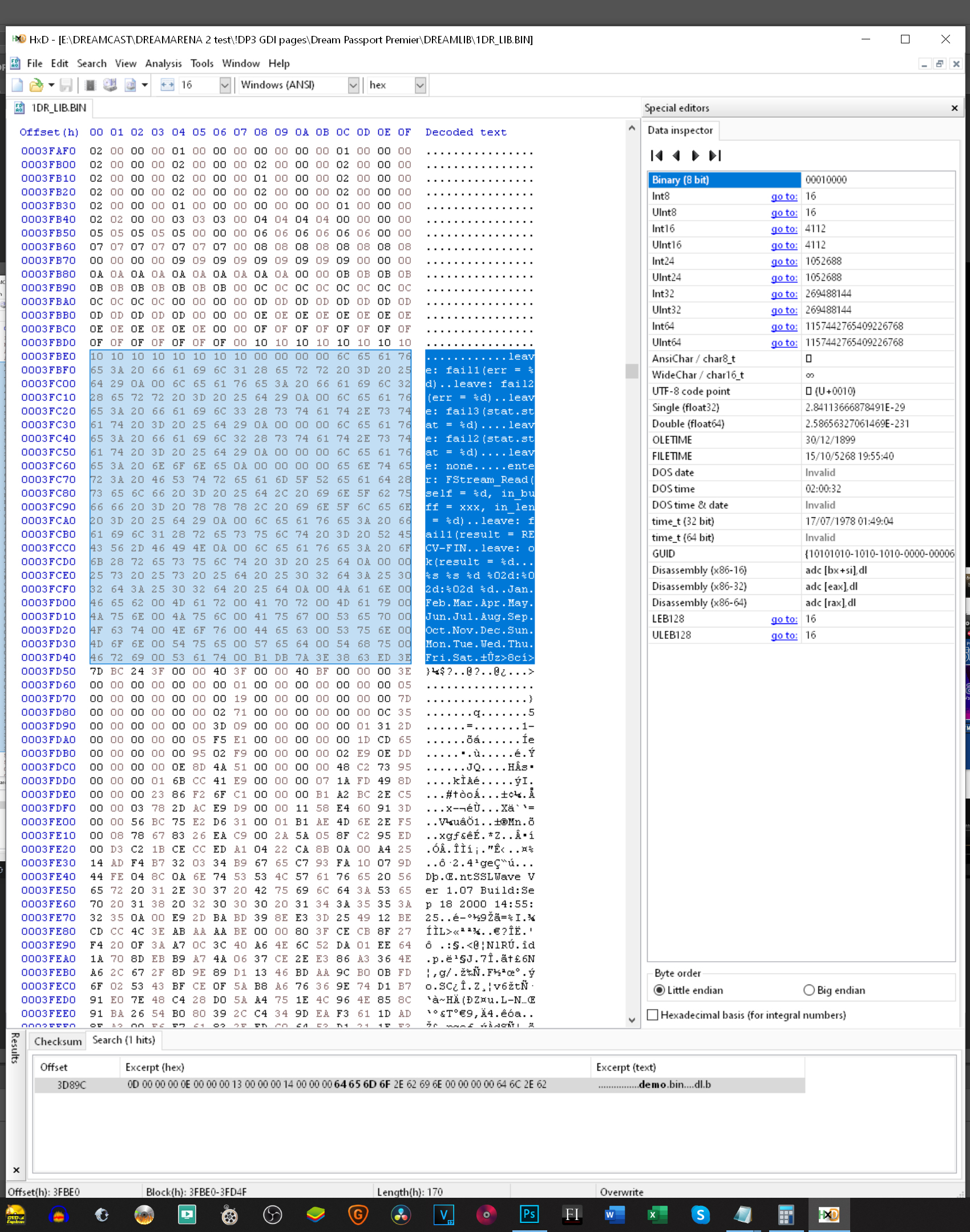
Task: Click the HxD system menu icon in menu bar
Action: coord(15,63)
